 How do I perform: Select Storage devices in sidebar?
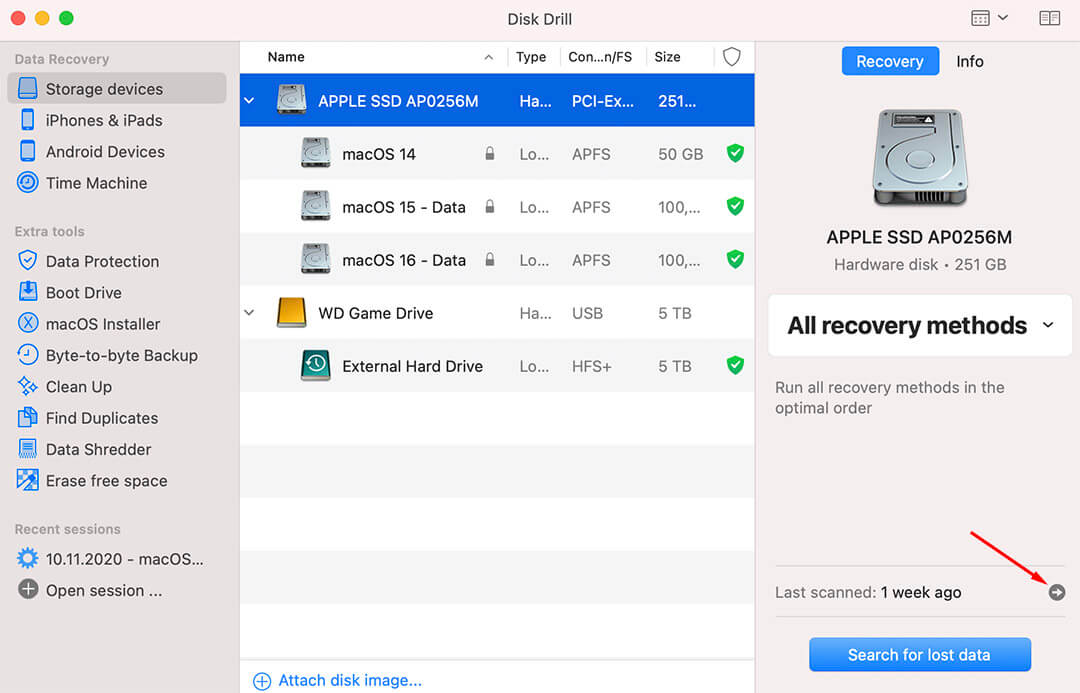tap(116, 89)
